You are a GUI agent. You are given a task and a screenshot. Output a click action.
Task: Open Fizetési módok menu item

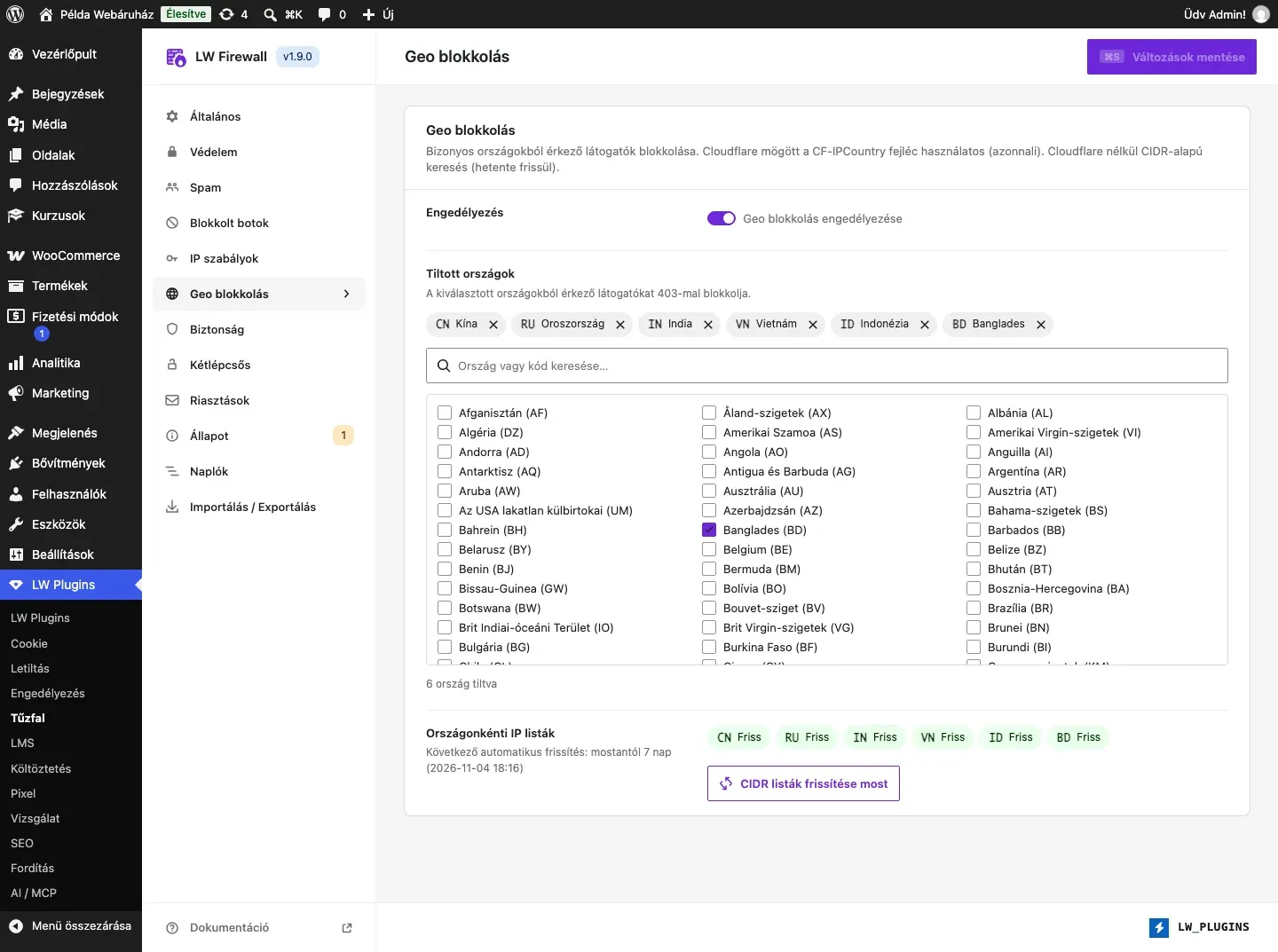71,325
